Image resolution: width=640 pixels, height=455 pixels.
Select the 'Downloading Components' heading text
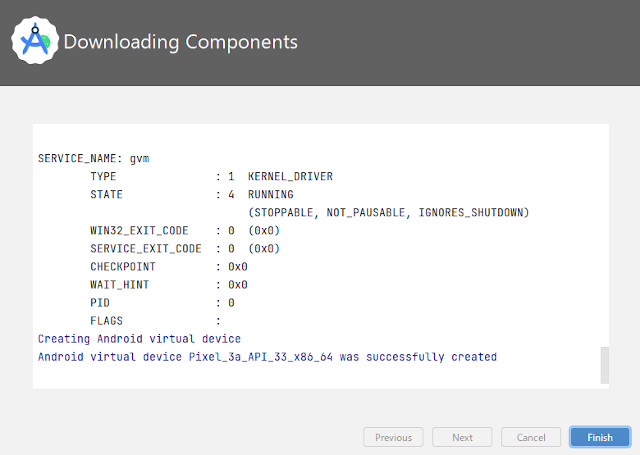[181, 42]
